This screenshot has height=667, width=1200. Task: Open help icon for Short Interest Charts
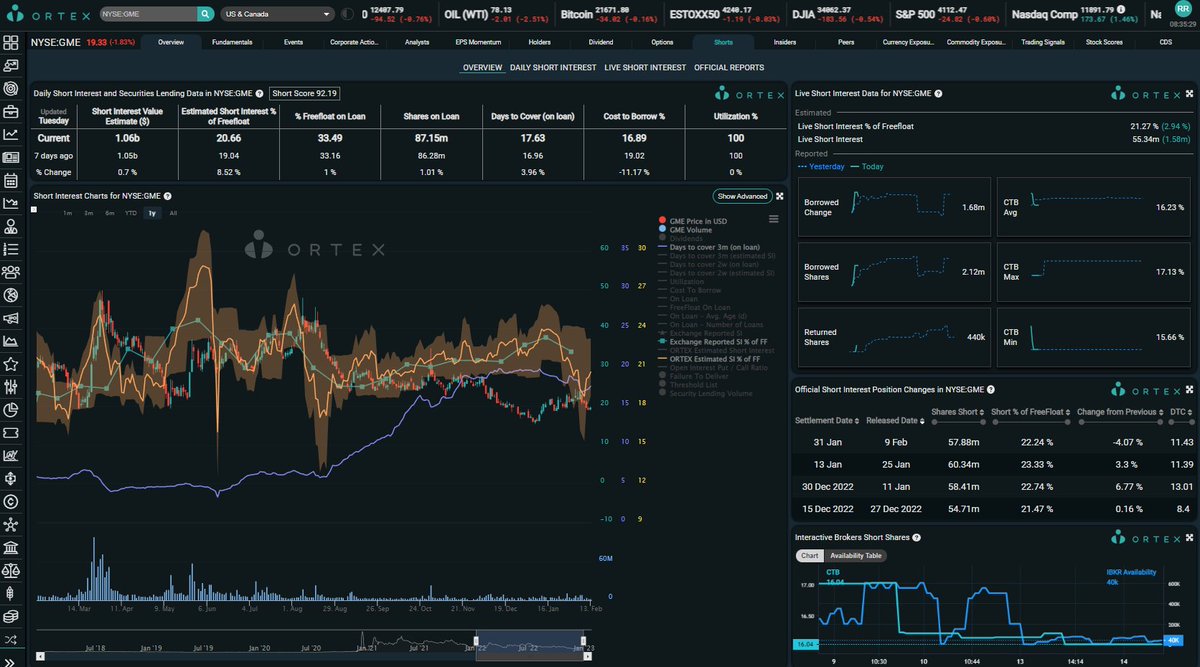(x=167, y=197)
